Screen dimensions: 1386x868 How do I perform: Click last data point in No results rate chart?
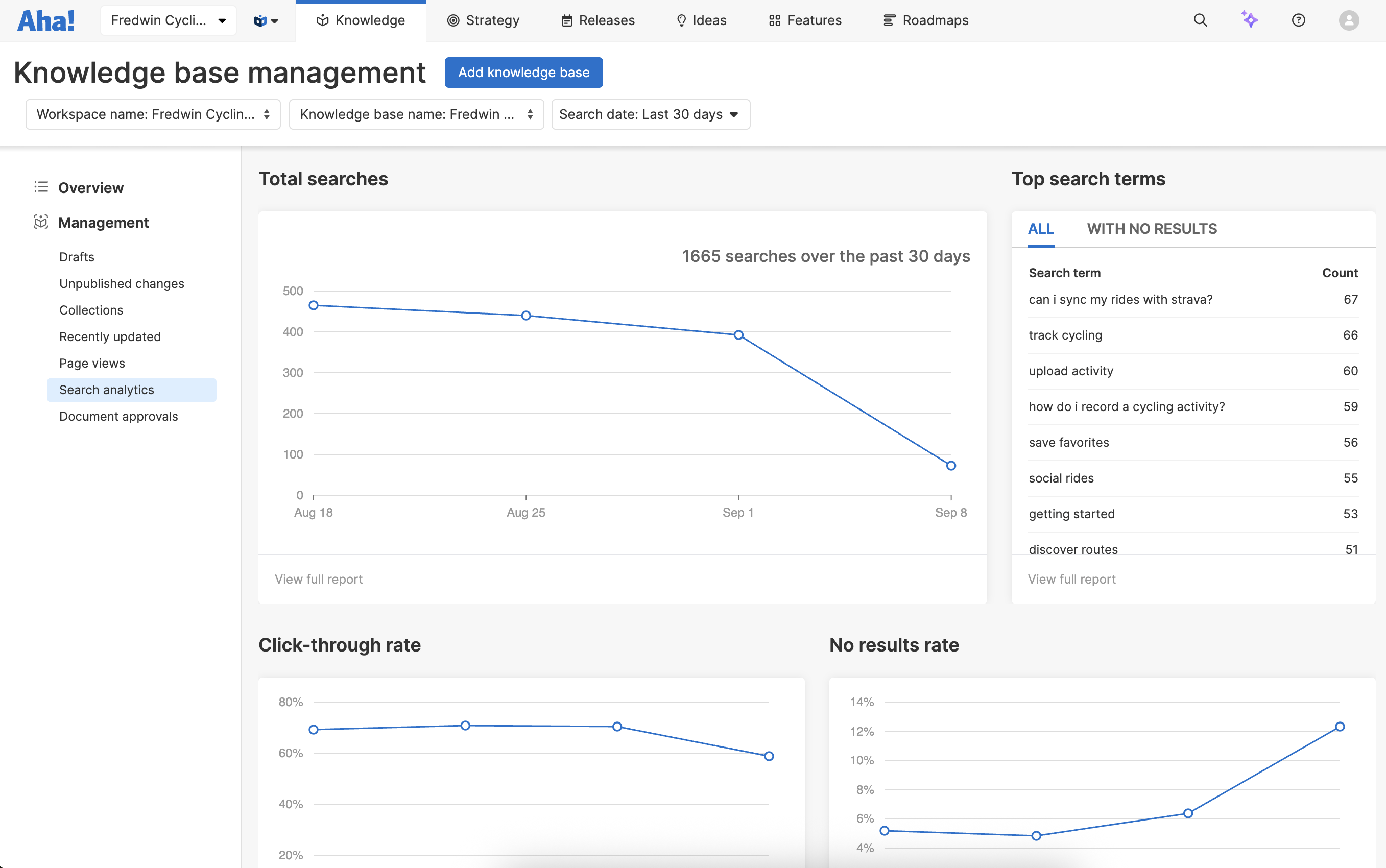point(1340,726)
